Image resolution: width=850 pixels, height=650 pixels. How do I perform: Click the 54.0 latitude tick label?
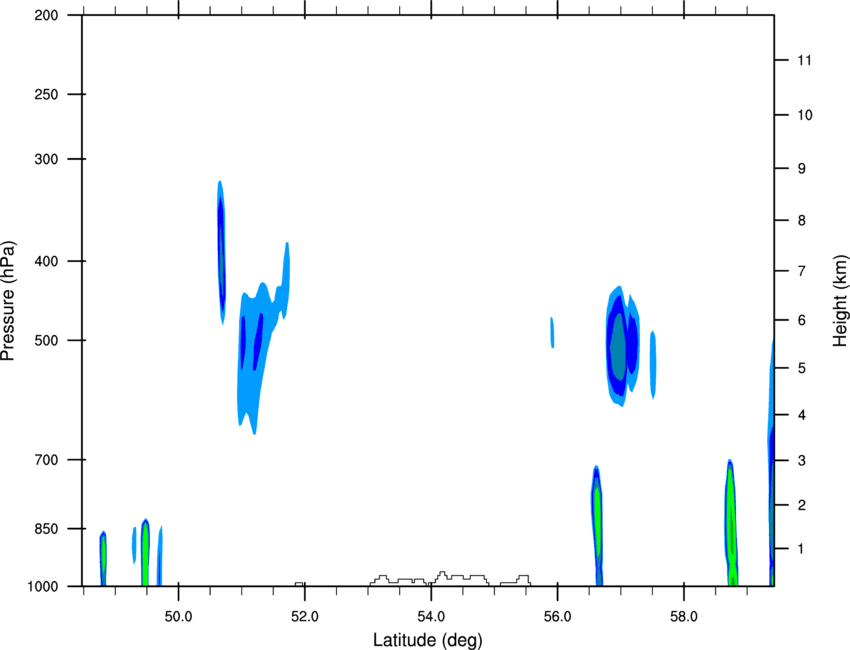coord(431,617)
